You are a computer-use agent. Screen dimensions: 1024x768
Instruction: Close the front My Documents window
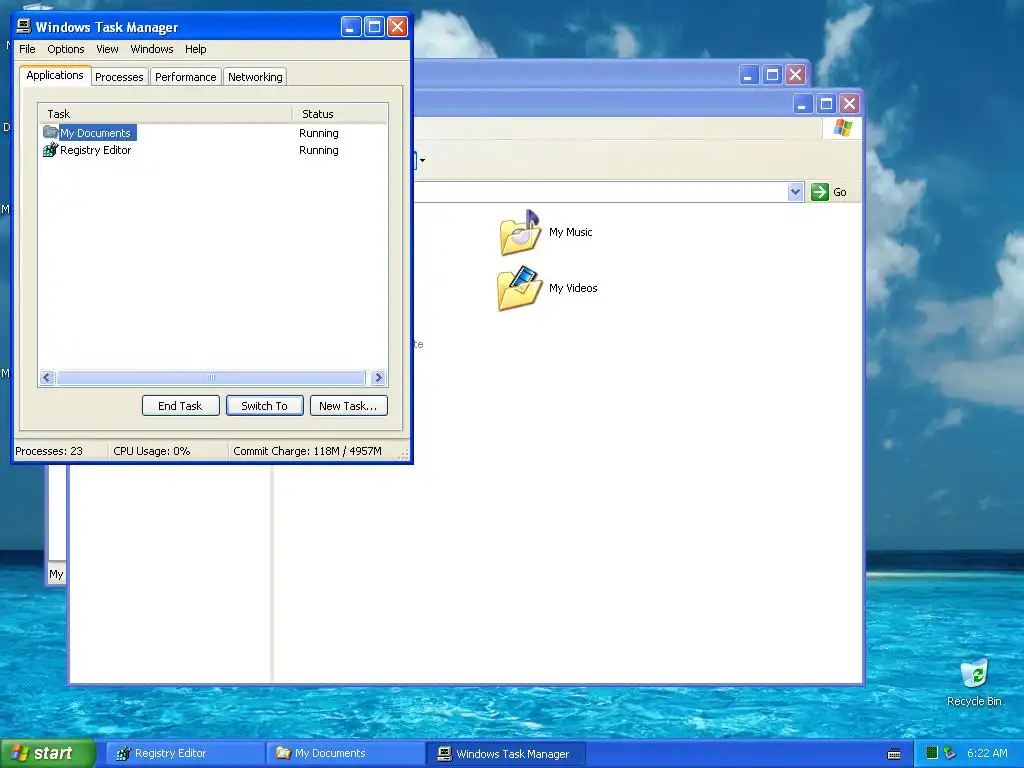click(x=849, y=103)
